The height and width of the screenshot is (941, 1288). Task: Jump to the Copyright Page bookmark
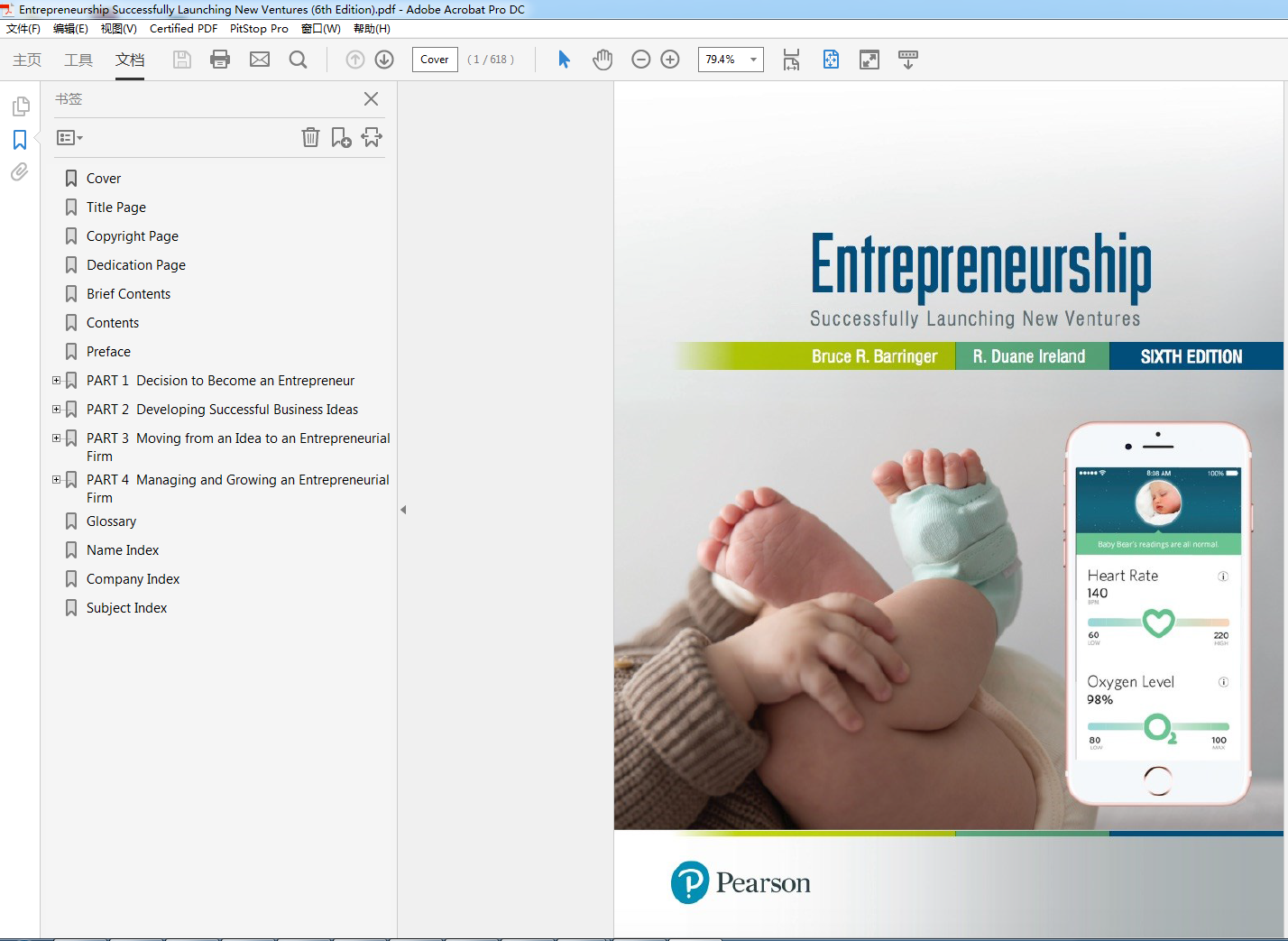click(133, 236)
